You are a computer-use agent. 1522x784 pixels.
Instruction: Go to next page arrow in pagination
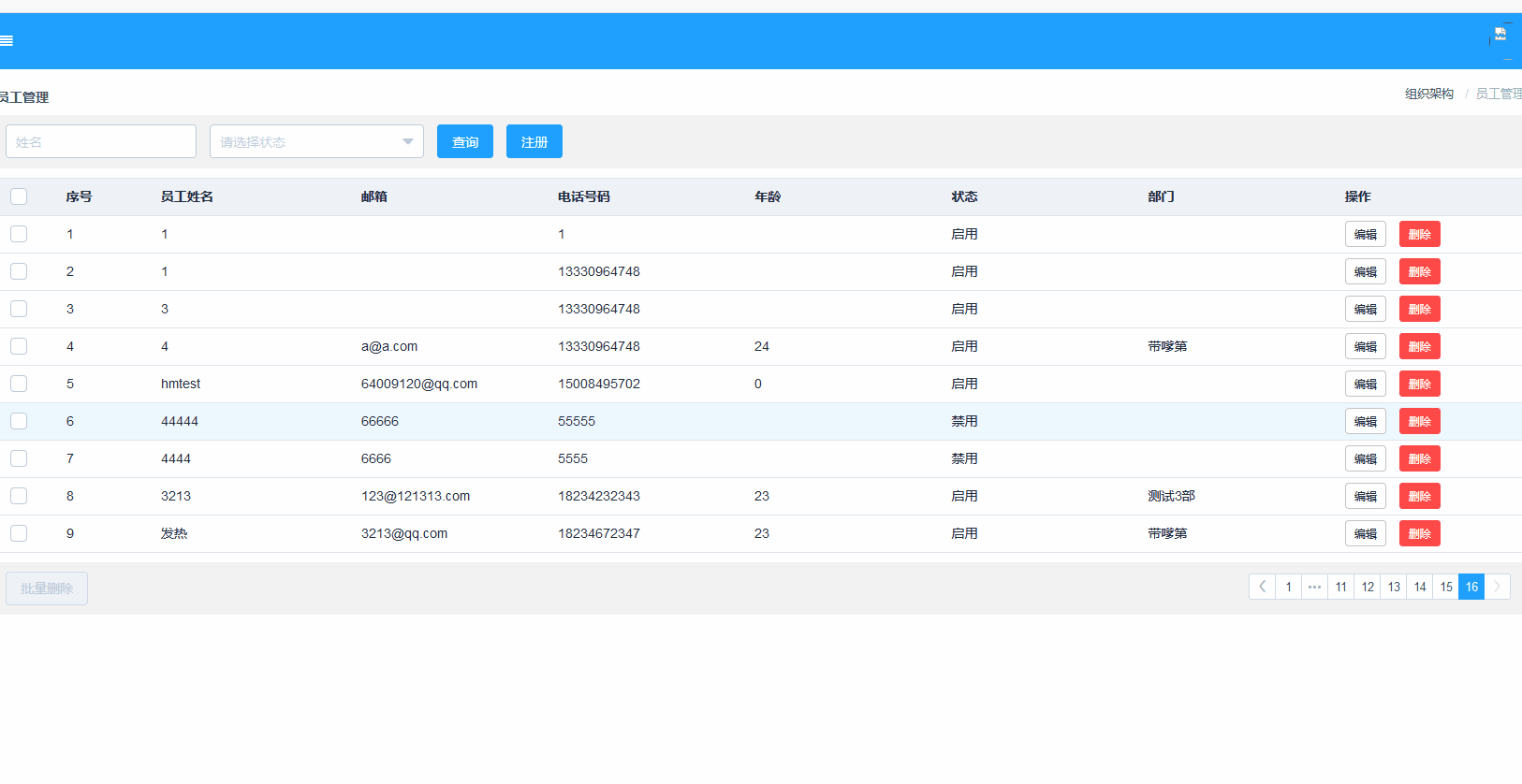(1498, 587)
